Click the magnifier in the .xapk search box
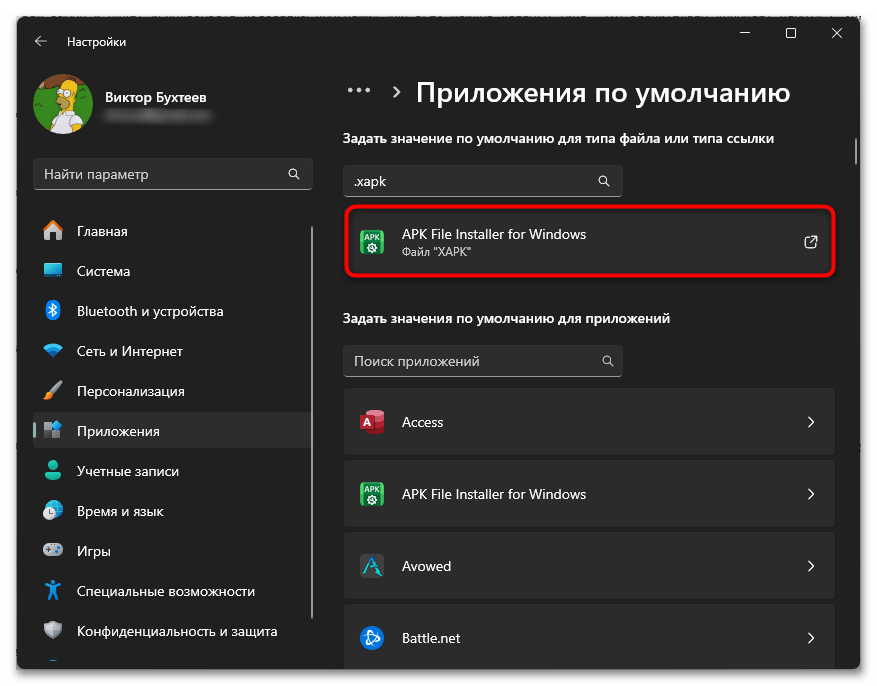 pyautogui.click(x=603, y=181)
